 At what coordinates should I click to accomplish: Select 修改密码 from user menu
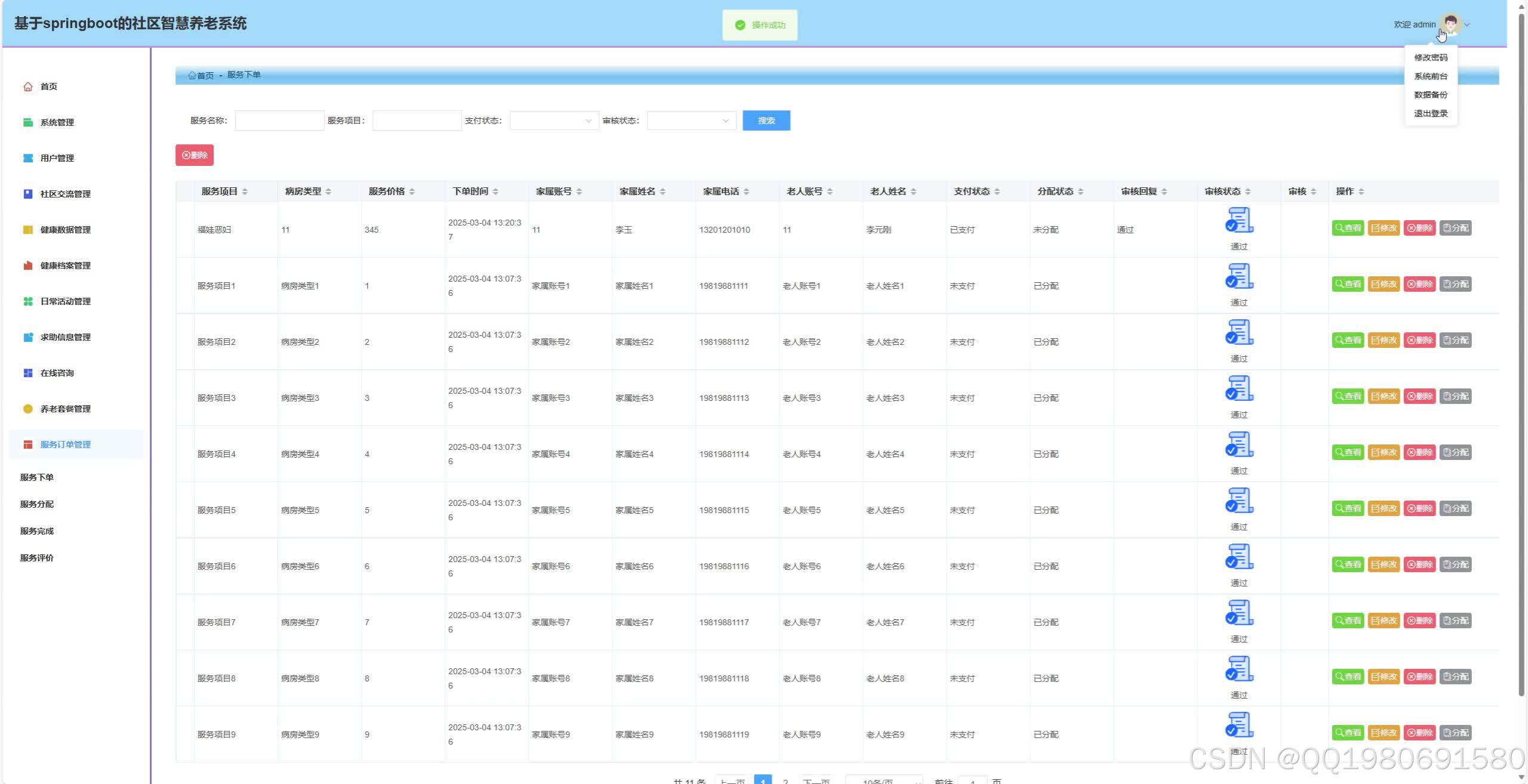1430,58
